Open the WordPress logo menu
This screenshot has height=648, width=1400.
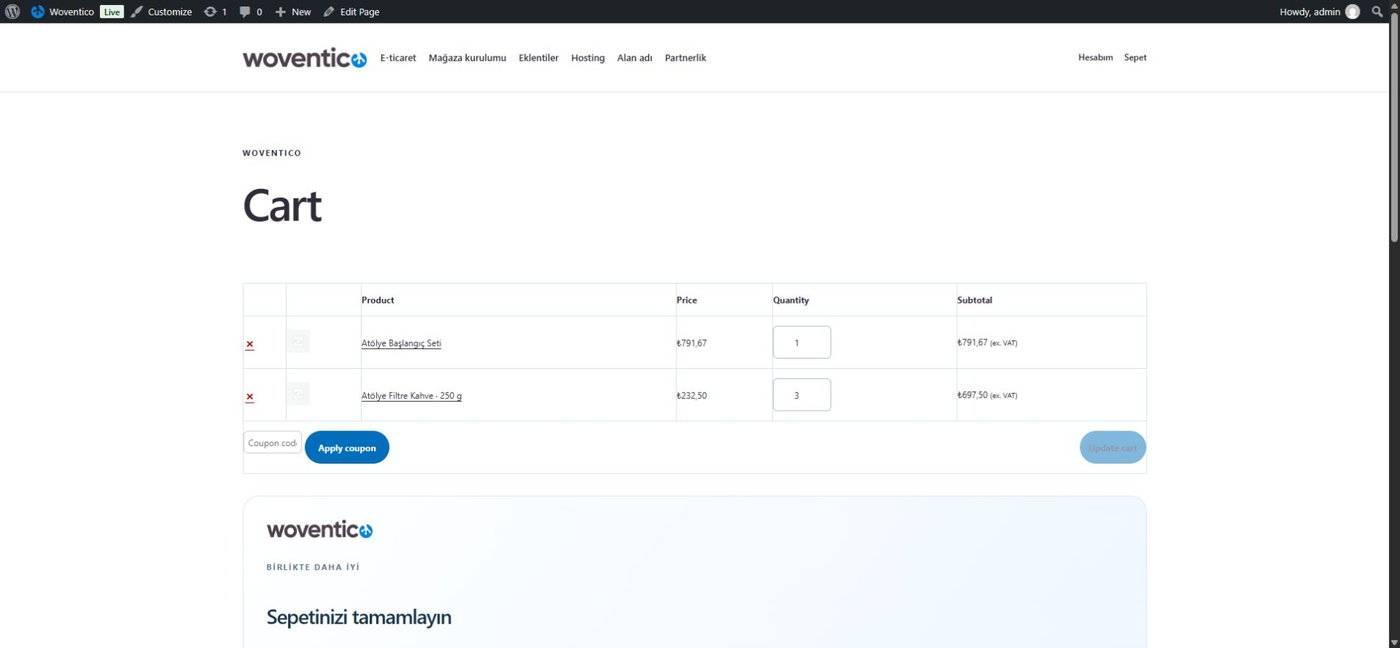[13, 12]
